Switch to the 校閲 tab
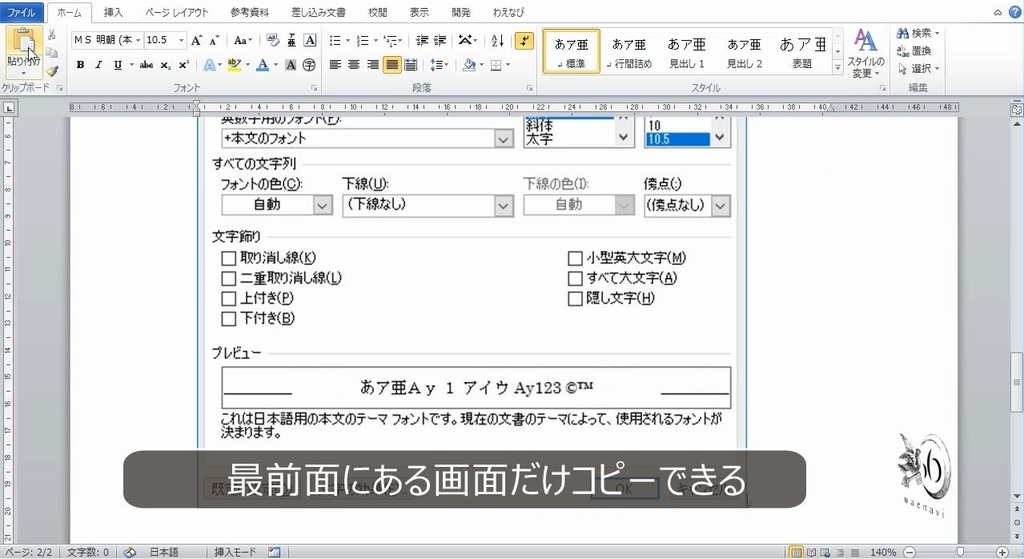 tap(377, 12)
